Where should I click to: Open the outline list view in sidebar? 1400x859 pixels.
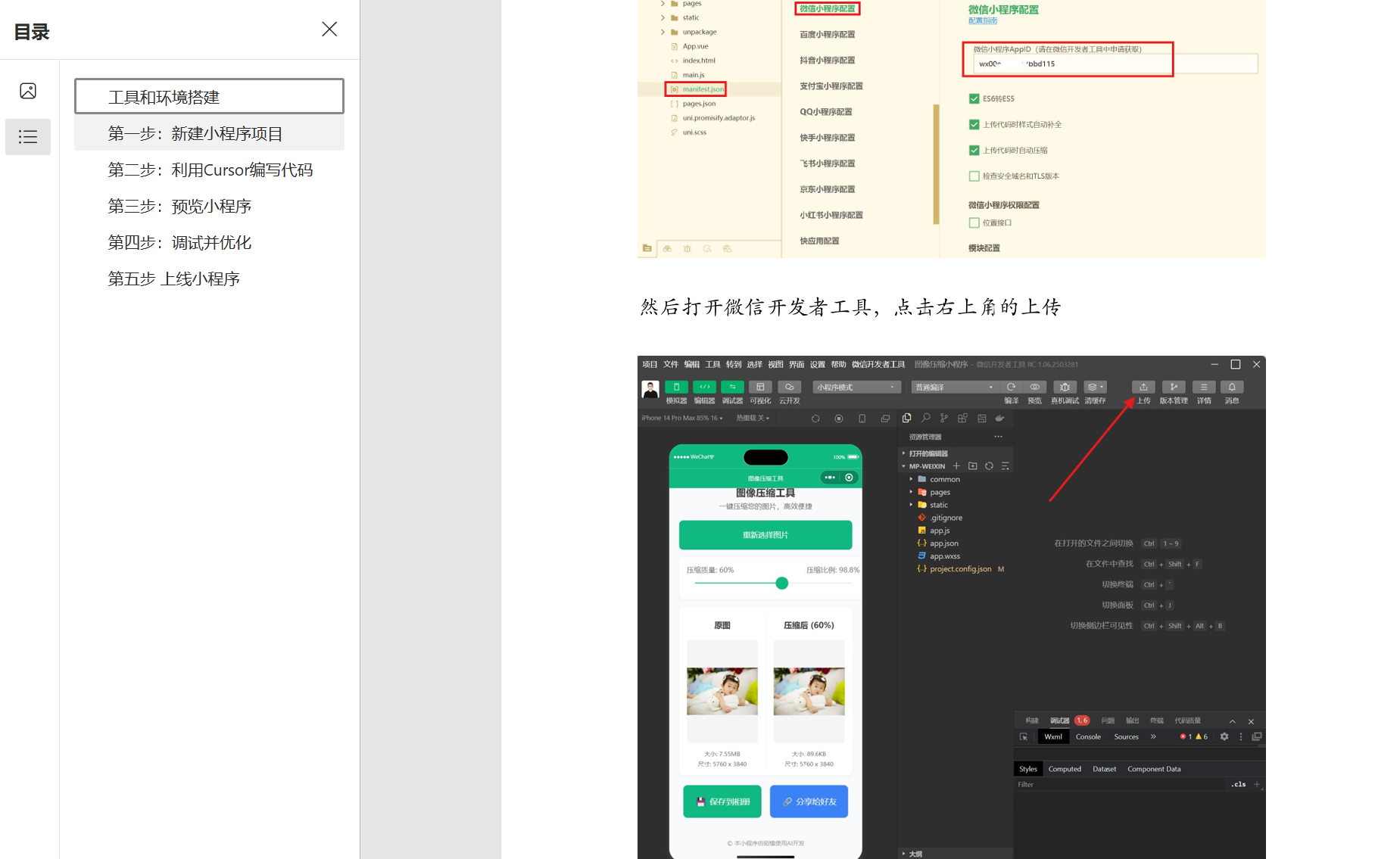[28, 137]
